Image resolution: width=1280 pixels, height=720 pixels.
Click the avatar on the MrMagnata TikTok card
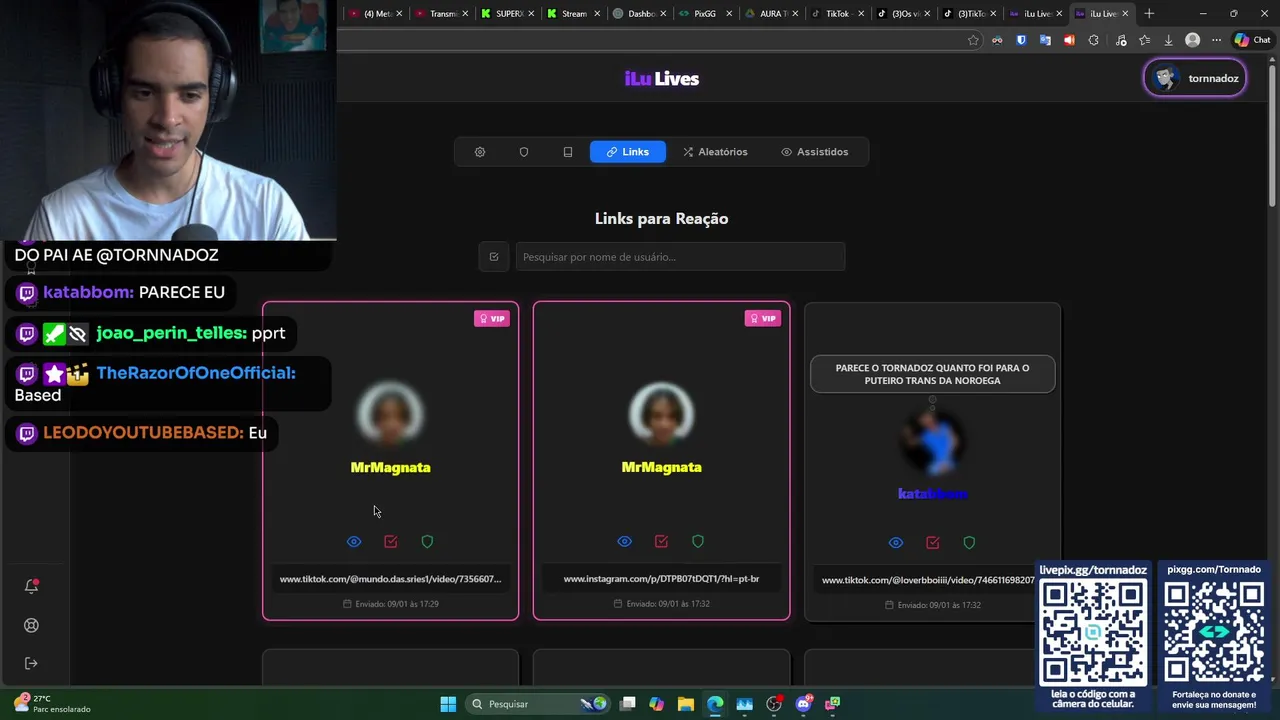391,414
